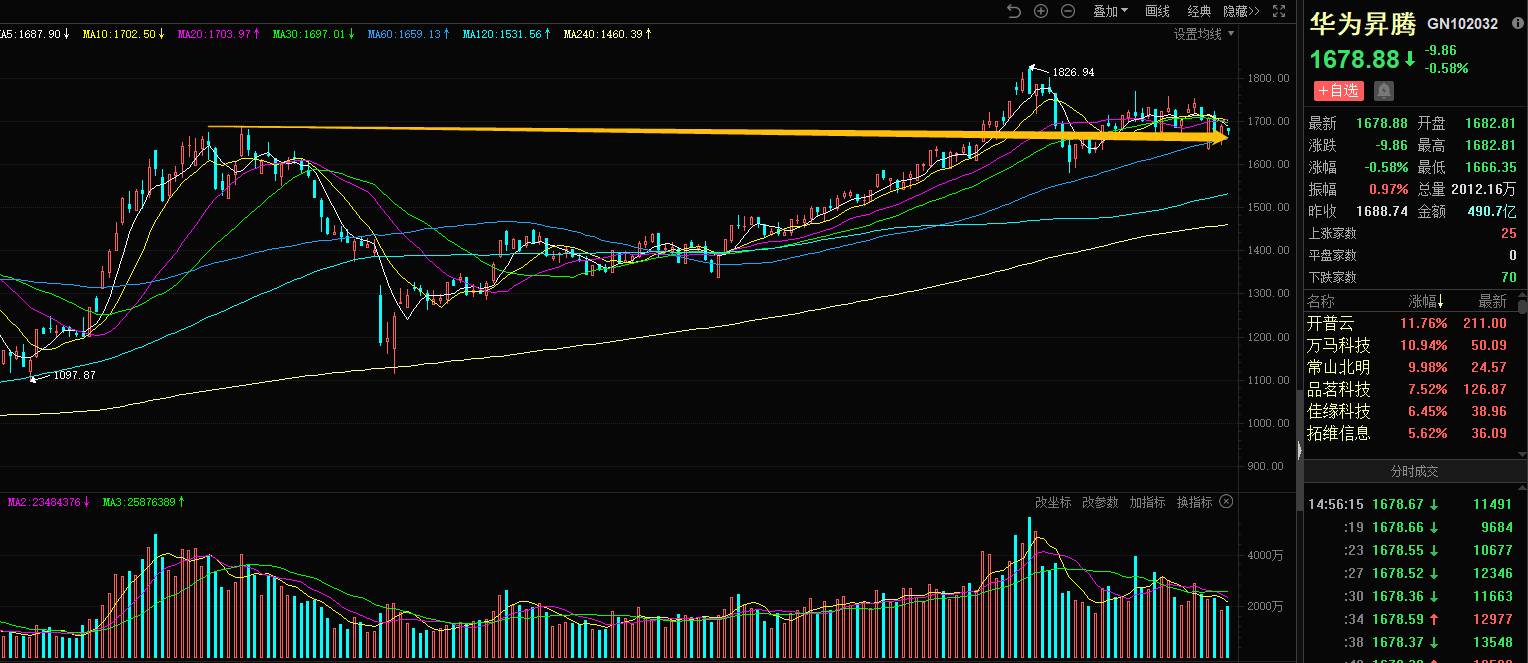This screenshot has height=663, width=1528.
Task: Click trade row at 14:56:15
Action: click(1412, 505)
